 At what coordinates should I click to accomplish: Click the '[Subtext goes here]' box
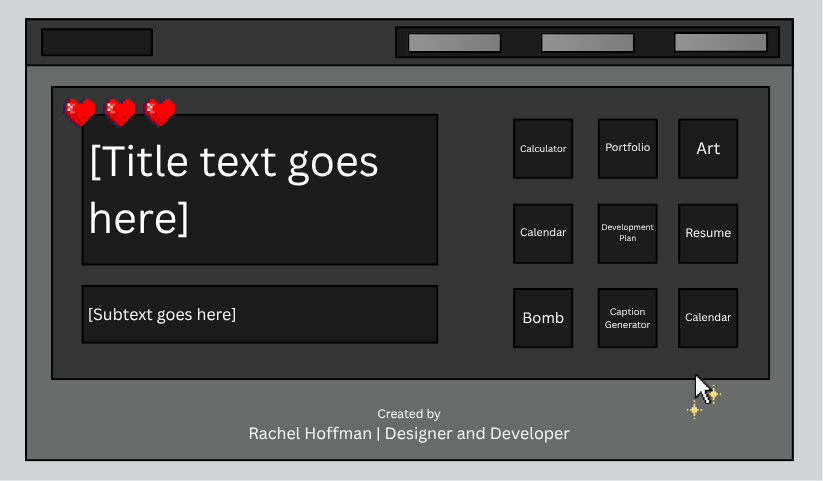(x=259, y=314)
